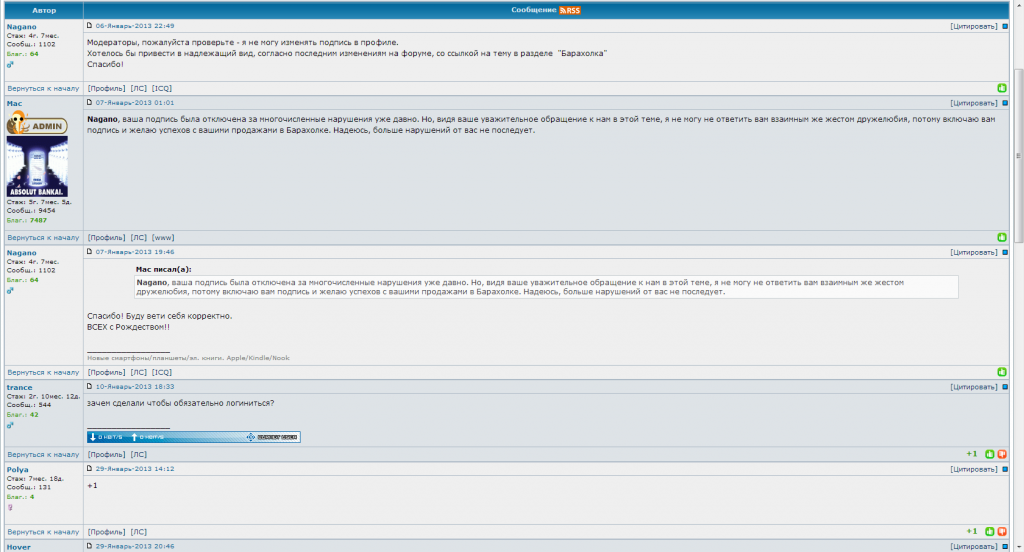This screenshot has height=552, width=1024.
Task: Click trance's speedtest signature banner
Action: tap(194, 437)
